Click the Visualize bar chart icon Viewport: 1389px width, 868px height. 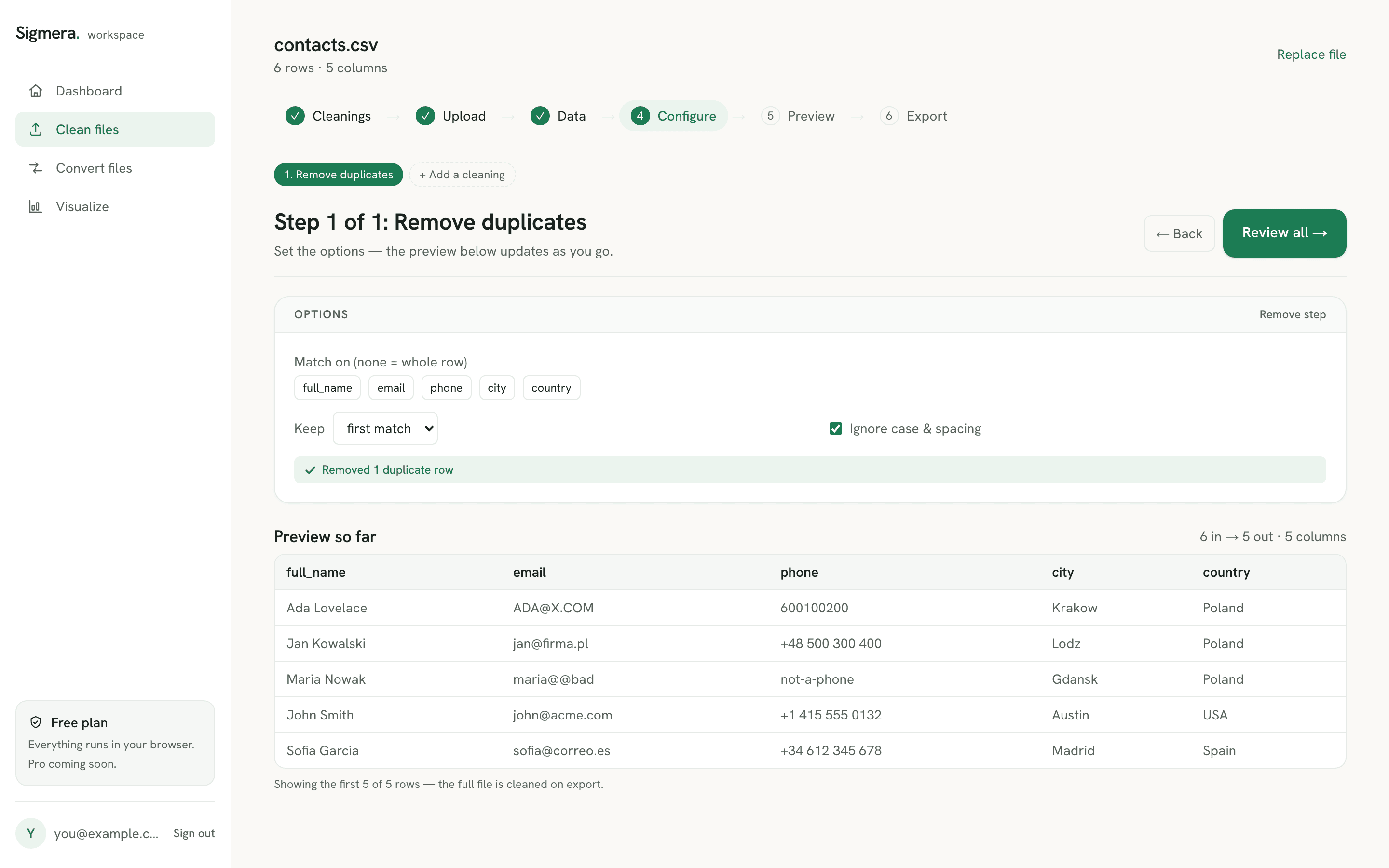pyautogui.click(x=36, y=206)
